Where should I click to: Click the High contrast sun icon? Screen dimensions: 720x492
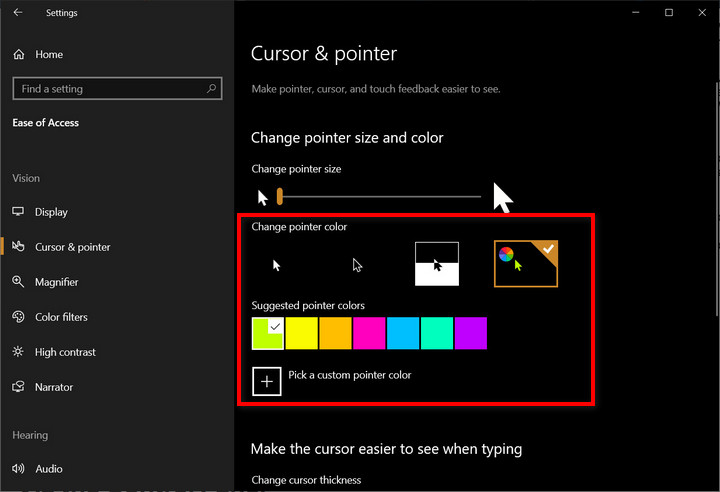pyautogui.click(x=19, y=352)
